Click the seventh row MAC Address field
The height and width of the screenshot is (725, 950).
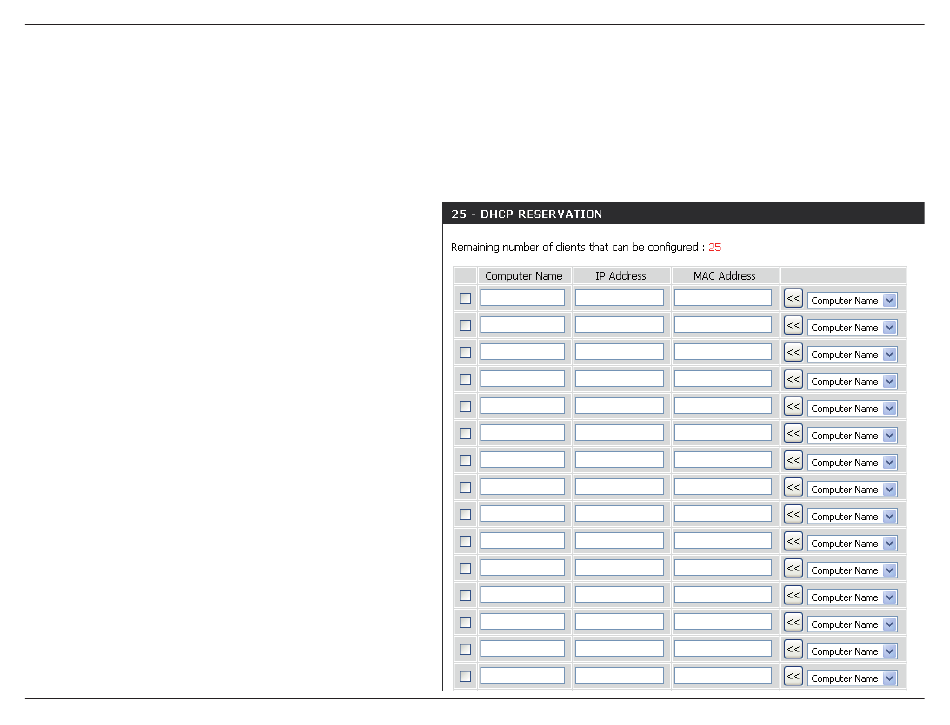[x=723, y=459]
